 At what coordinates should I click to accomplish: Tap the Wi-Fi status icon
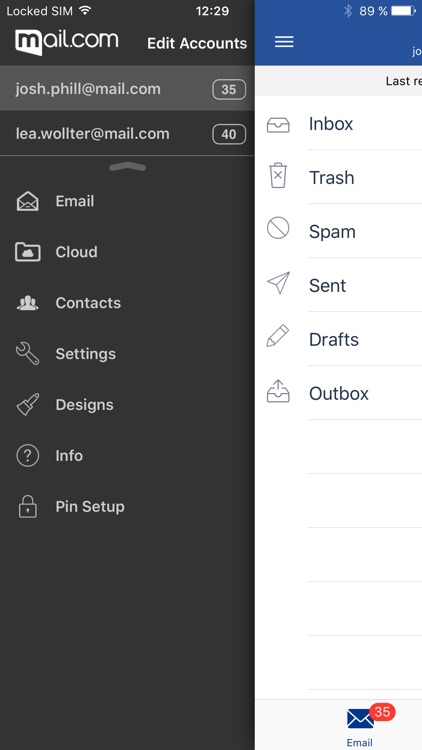click(85, 11)
